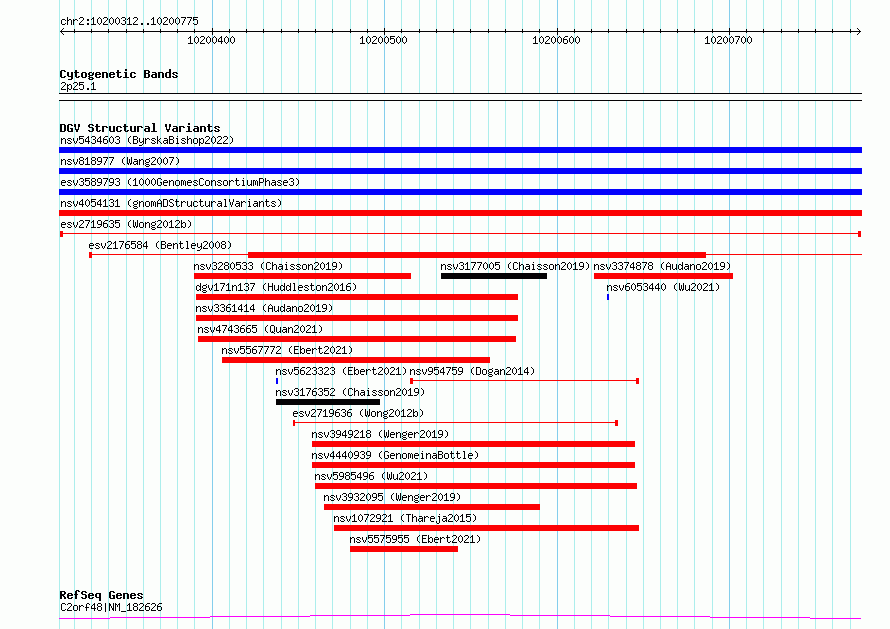Click the 2p25.1 cytogenetic band label
Screen dimensions: 890x629
tap(78, 86)
